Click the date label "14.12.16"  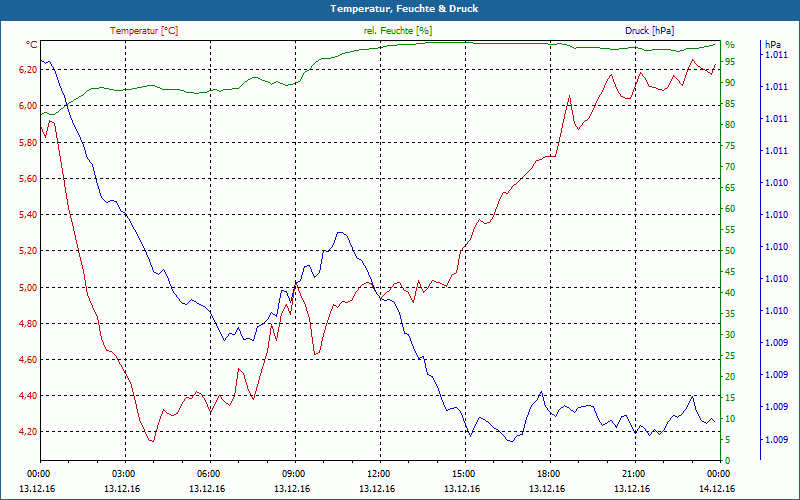pyautogui.click(x=717, y=489)
